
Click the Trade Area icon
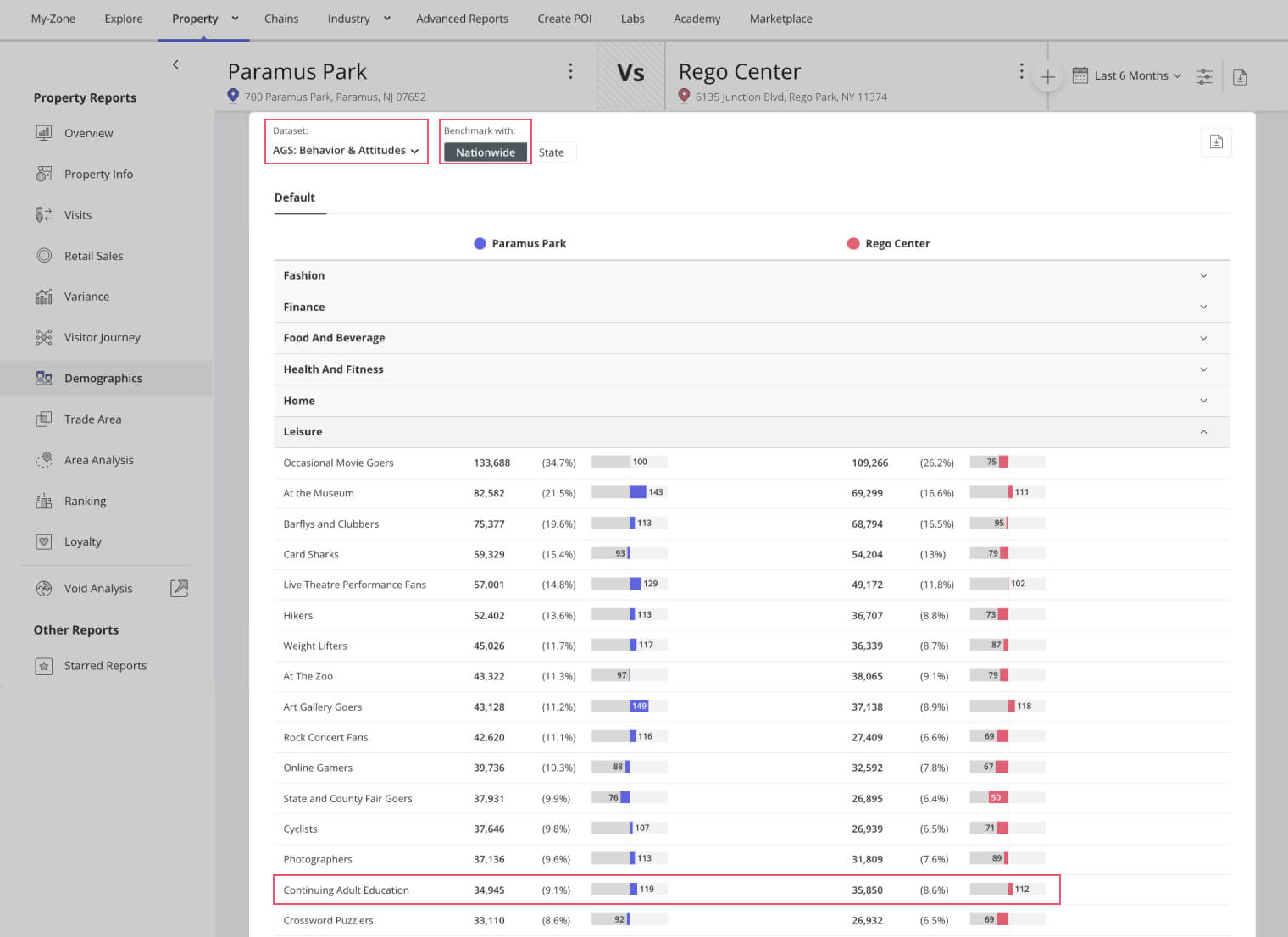[44, 419]
